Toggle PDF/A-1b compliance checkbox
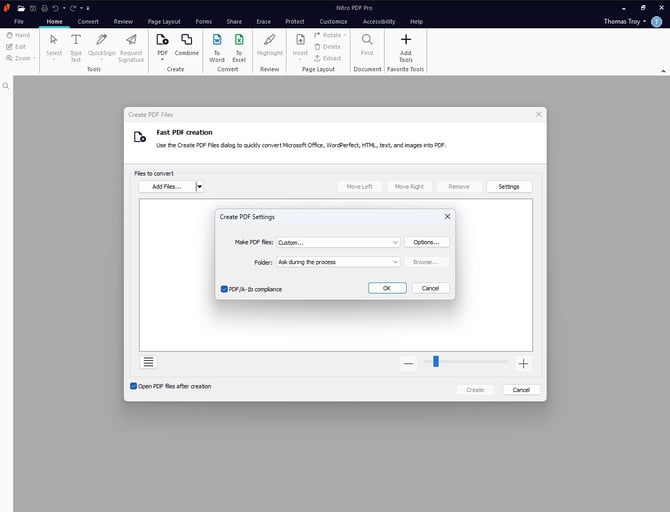 (224, 289)
